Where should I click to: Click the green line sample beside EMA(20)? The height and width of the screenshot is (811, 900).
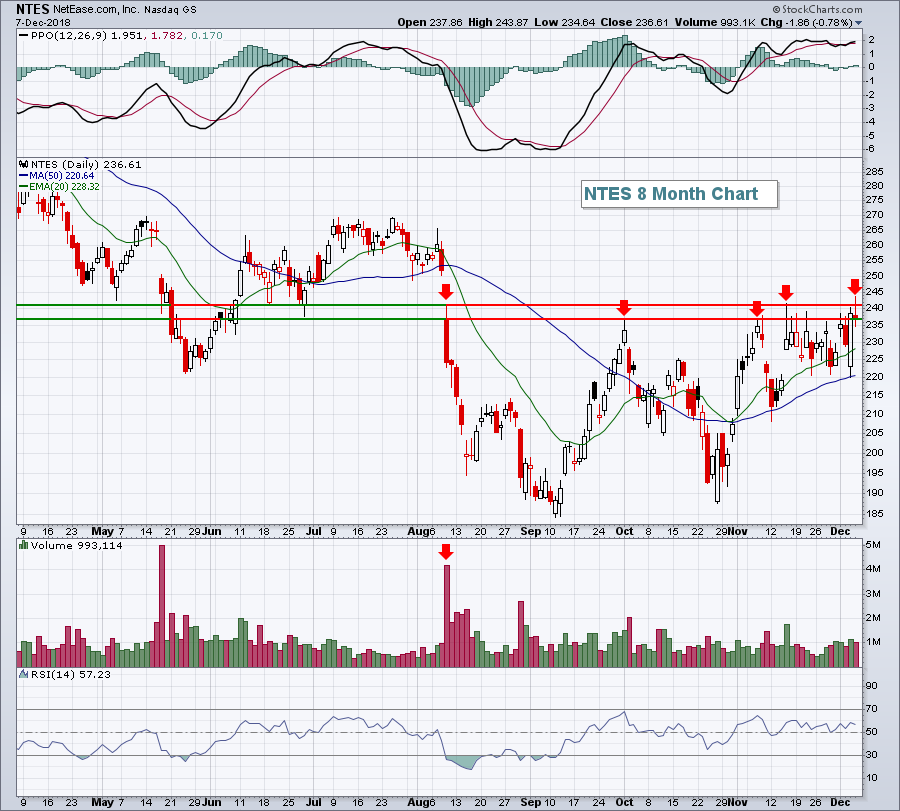[x=24, y=187]
